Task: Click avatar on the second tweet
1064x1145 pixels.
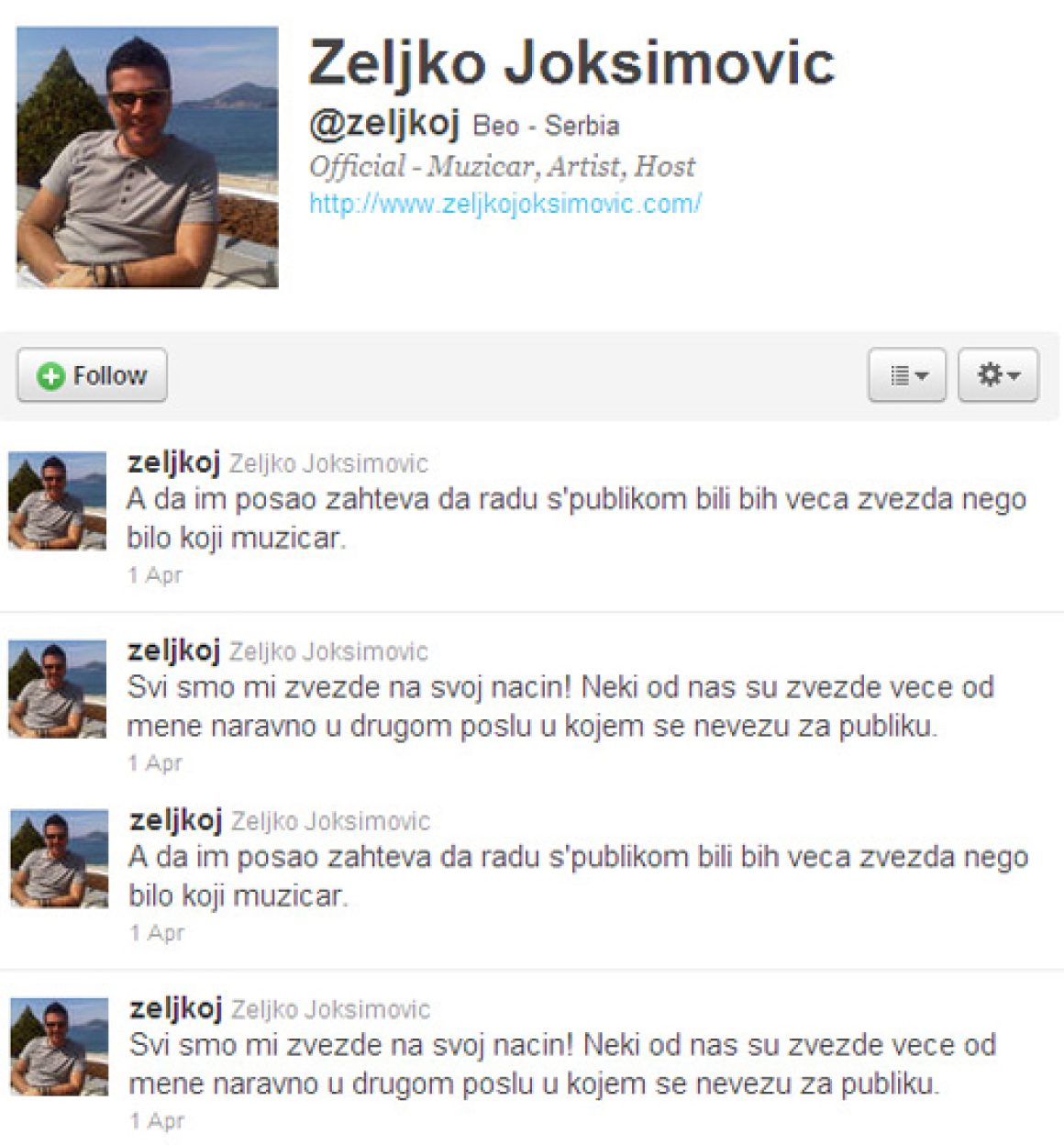Action: [57, 688]
